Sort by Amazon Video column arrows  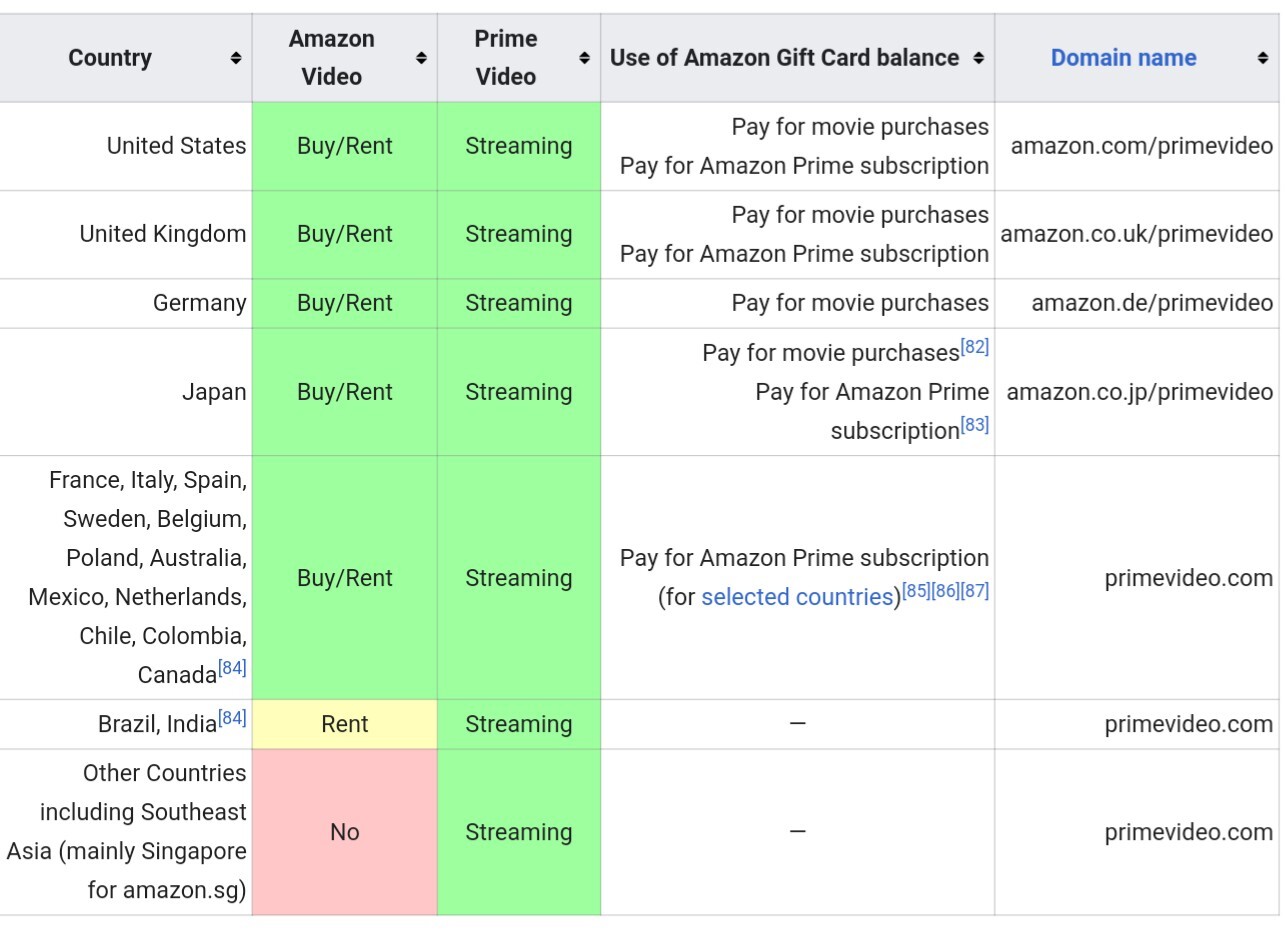click(x=421, y=58)
